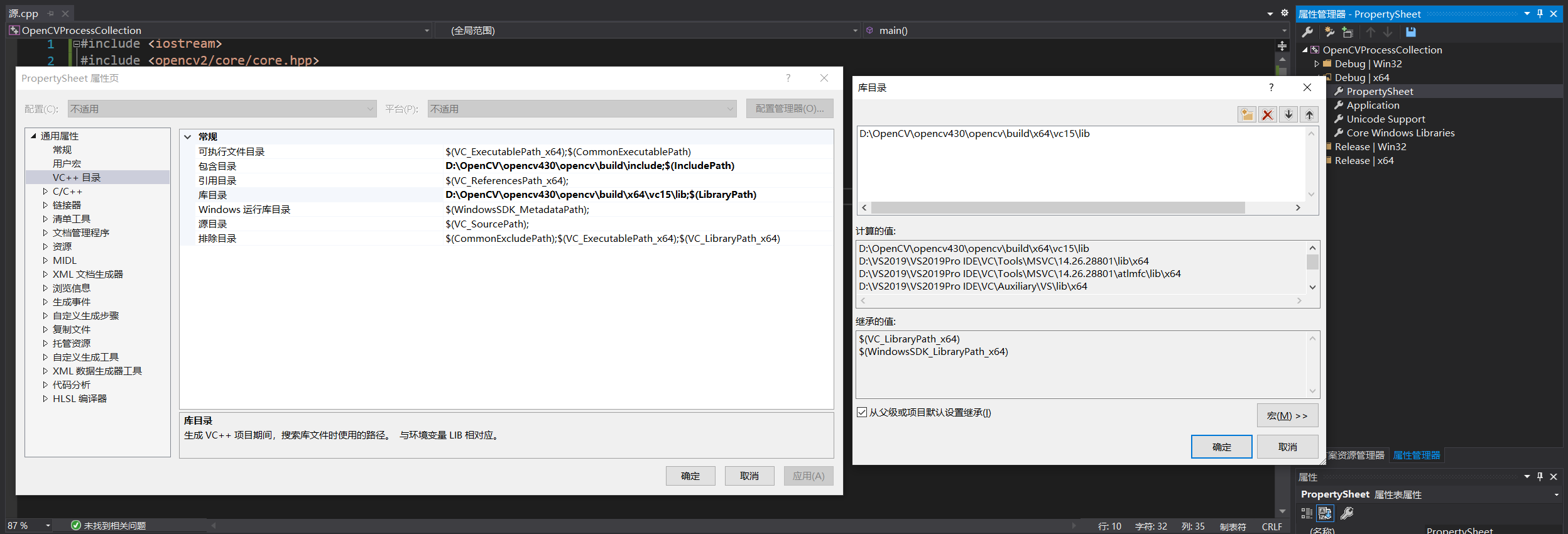
Task: Click disabled down arrow in 属性管理器 toolbar
Action: click(x=1388, y=32)
